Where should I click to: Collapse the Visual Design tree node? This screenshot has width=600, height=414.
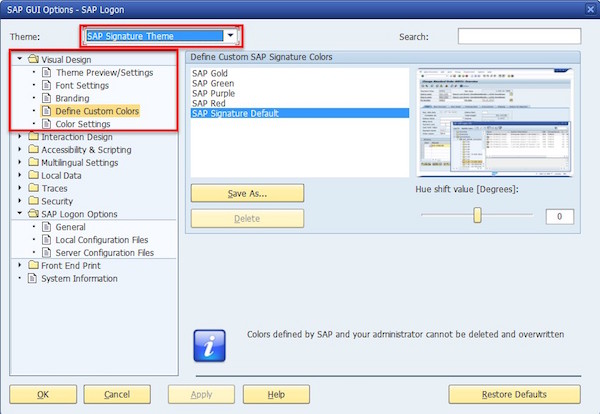click(x=20, y=59)
